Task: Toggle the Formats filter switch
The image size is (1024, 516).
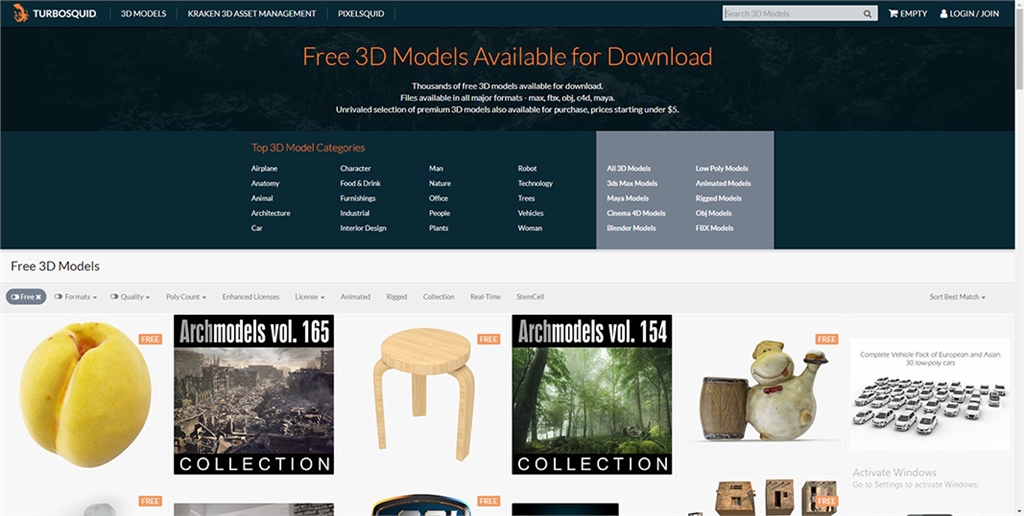Action: click(59, 297)
